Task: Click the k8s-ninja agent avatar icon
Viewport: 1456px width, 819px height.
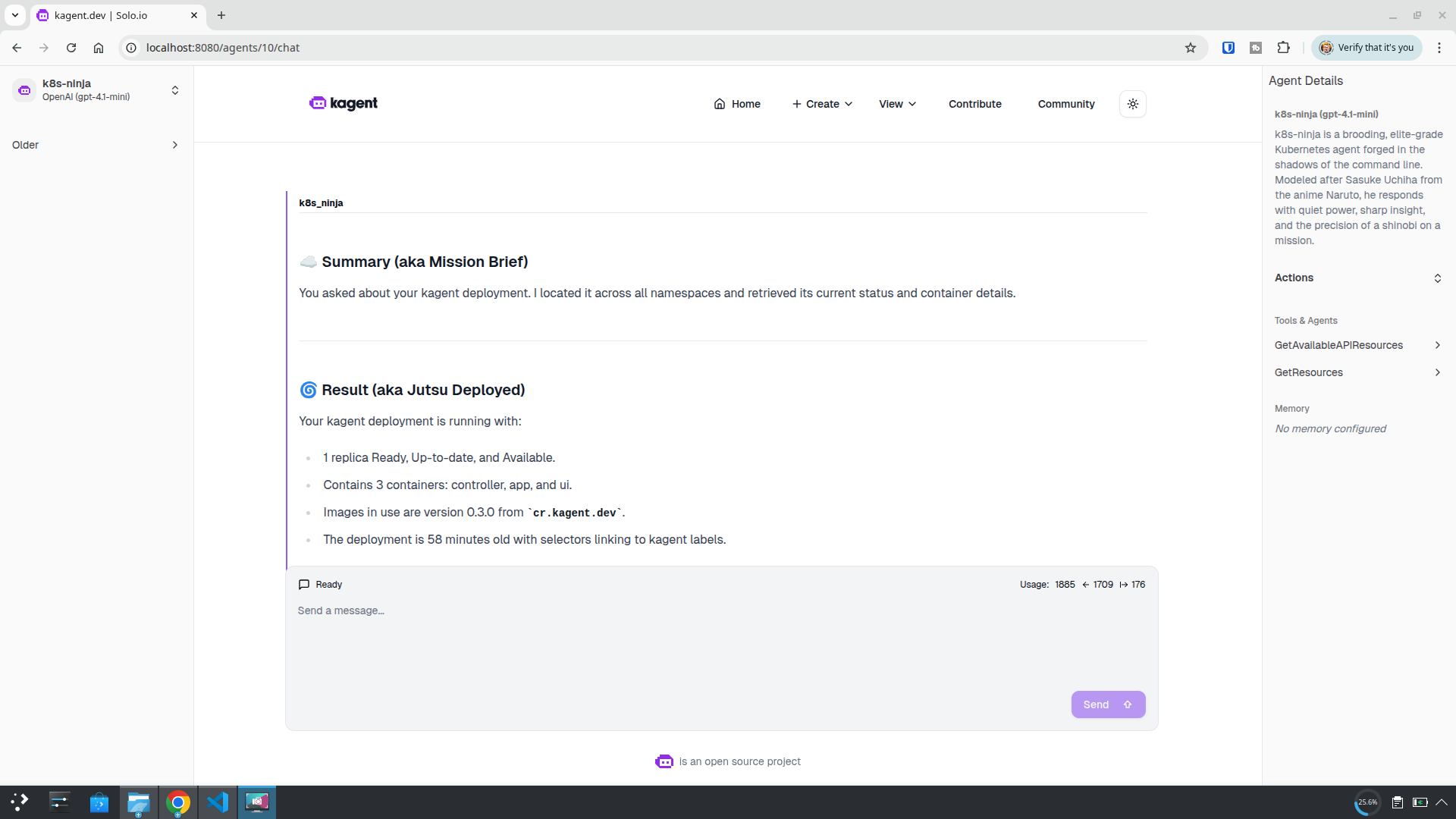Action: [24, 90]
